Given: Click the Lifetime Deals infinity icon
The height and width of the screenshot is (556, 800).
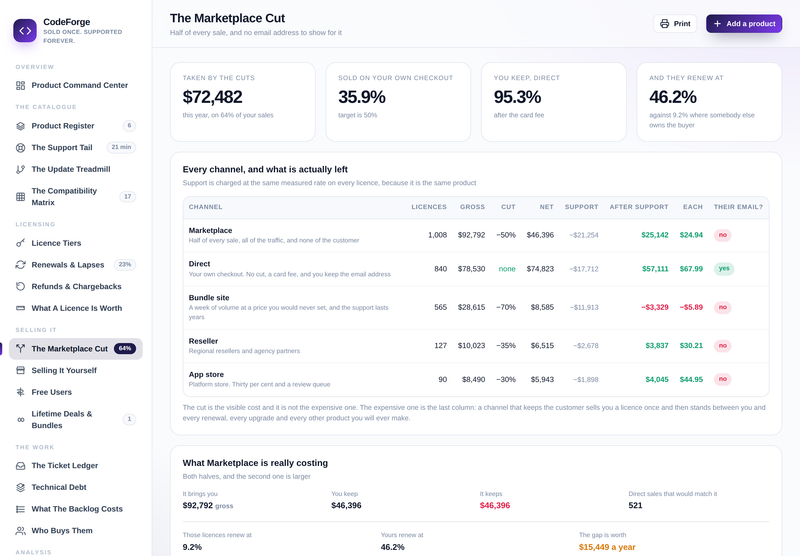Looking at the screenshot, I should coord(20,420).
